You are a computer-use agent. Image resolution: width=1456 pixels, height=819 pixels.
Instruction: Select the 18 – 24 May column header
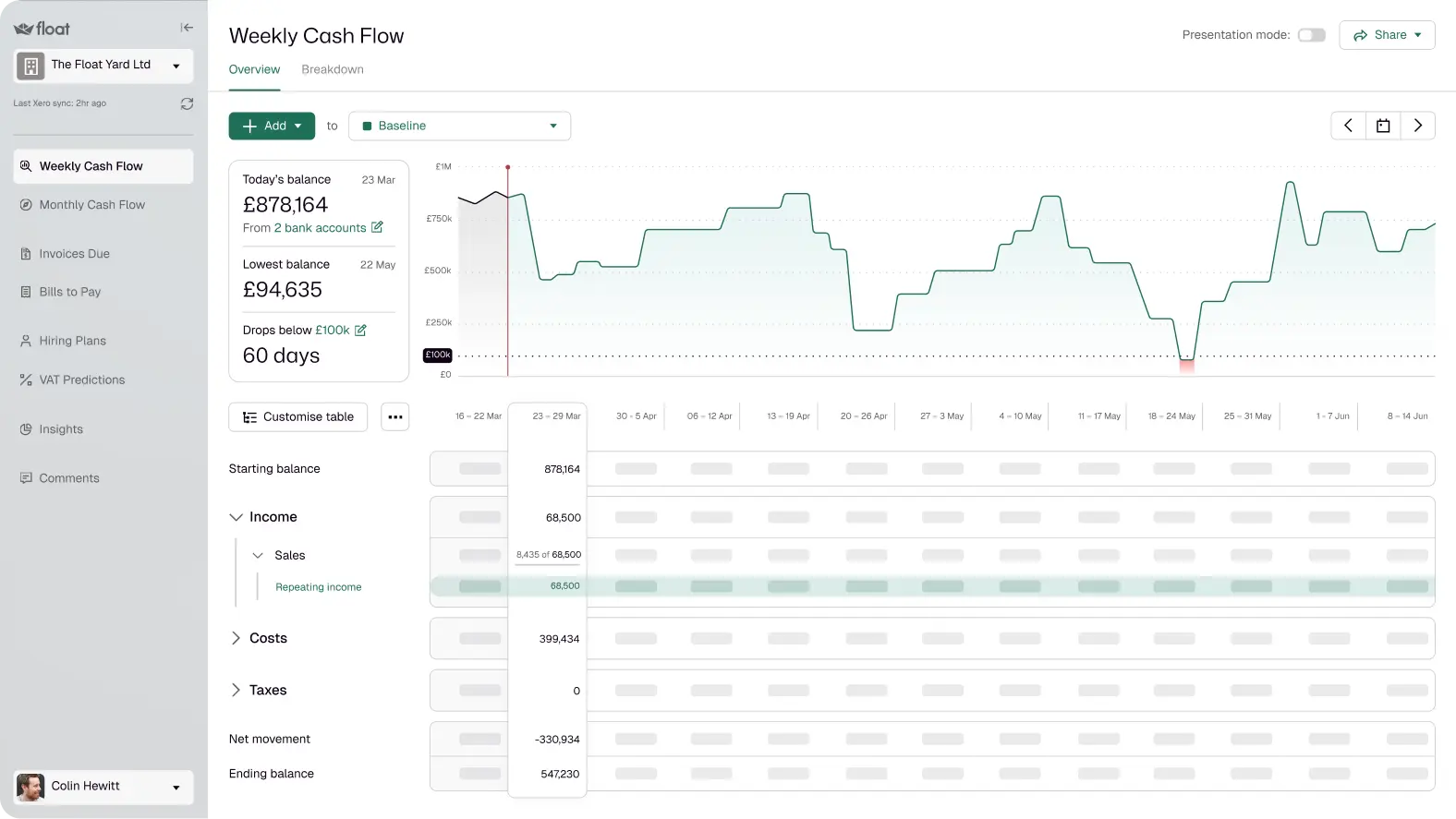tap(1171, 416)
